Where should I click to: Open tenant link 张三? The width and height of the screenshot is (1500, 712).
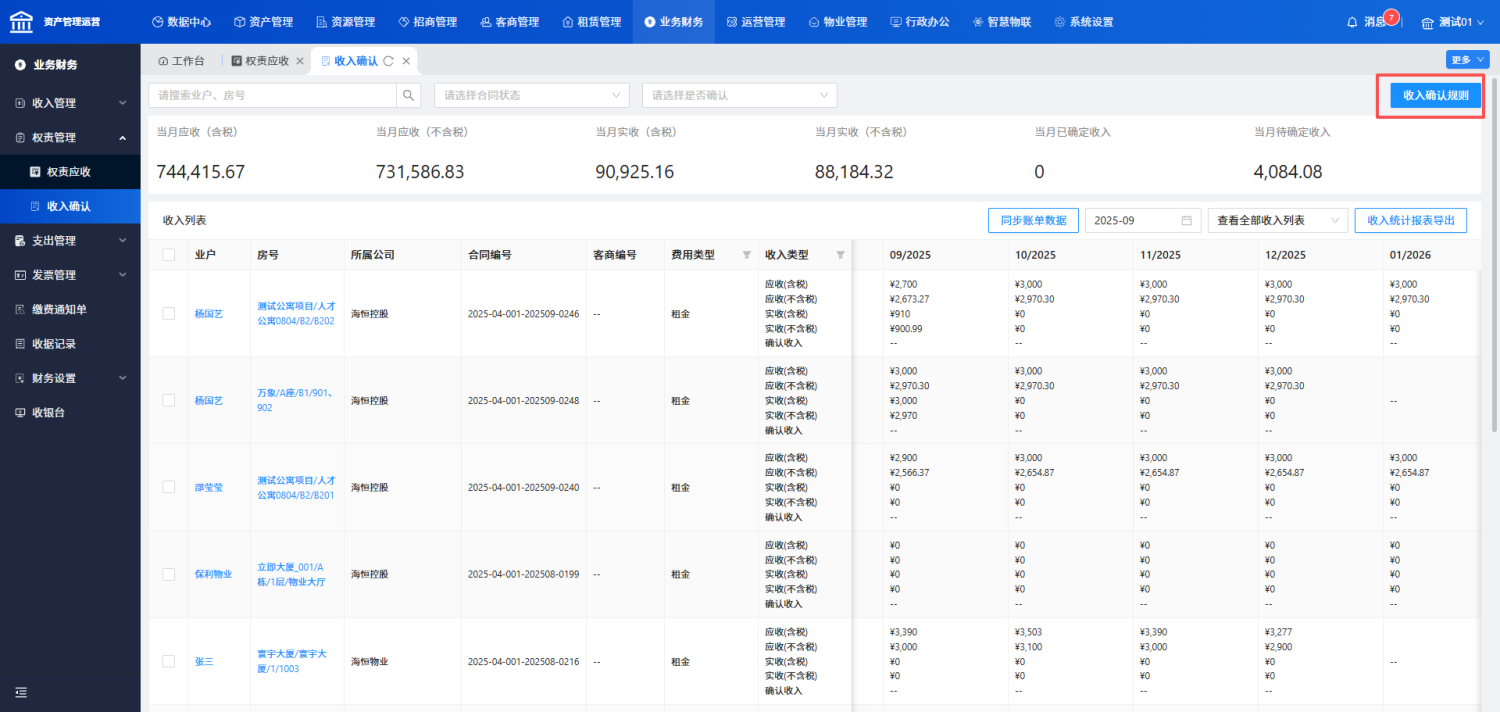[x=203, y=662]
